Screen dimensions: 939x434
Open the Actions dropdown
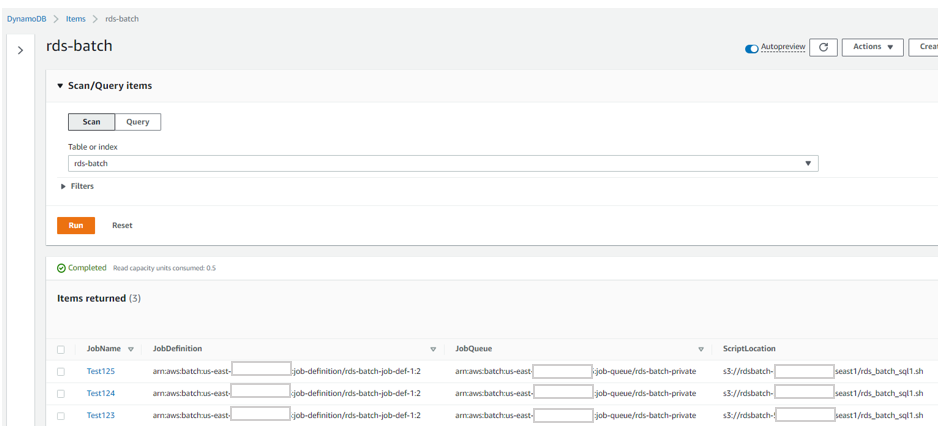point(873,47)
